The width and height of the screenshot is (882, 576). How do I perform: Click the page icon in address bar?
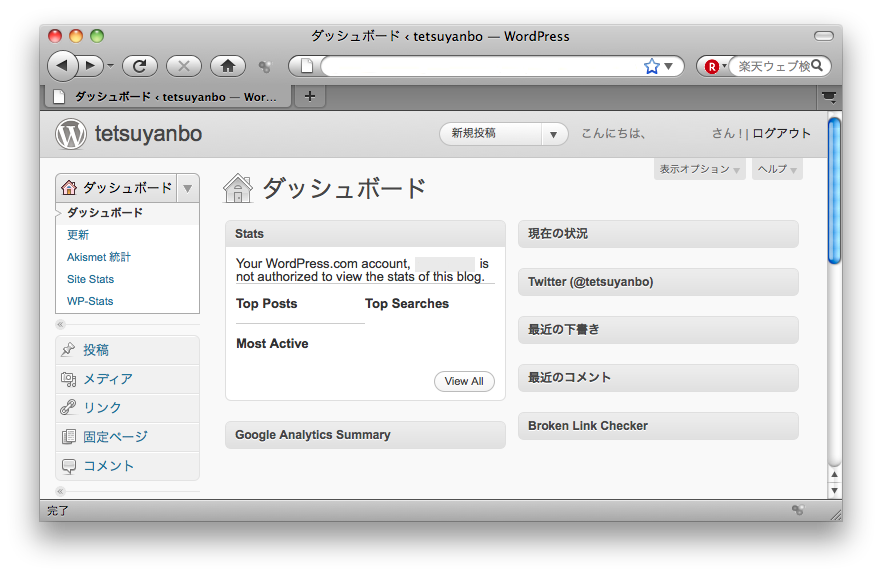click(x=307, y=66)
